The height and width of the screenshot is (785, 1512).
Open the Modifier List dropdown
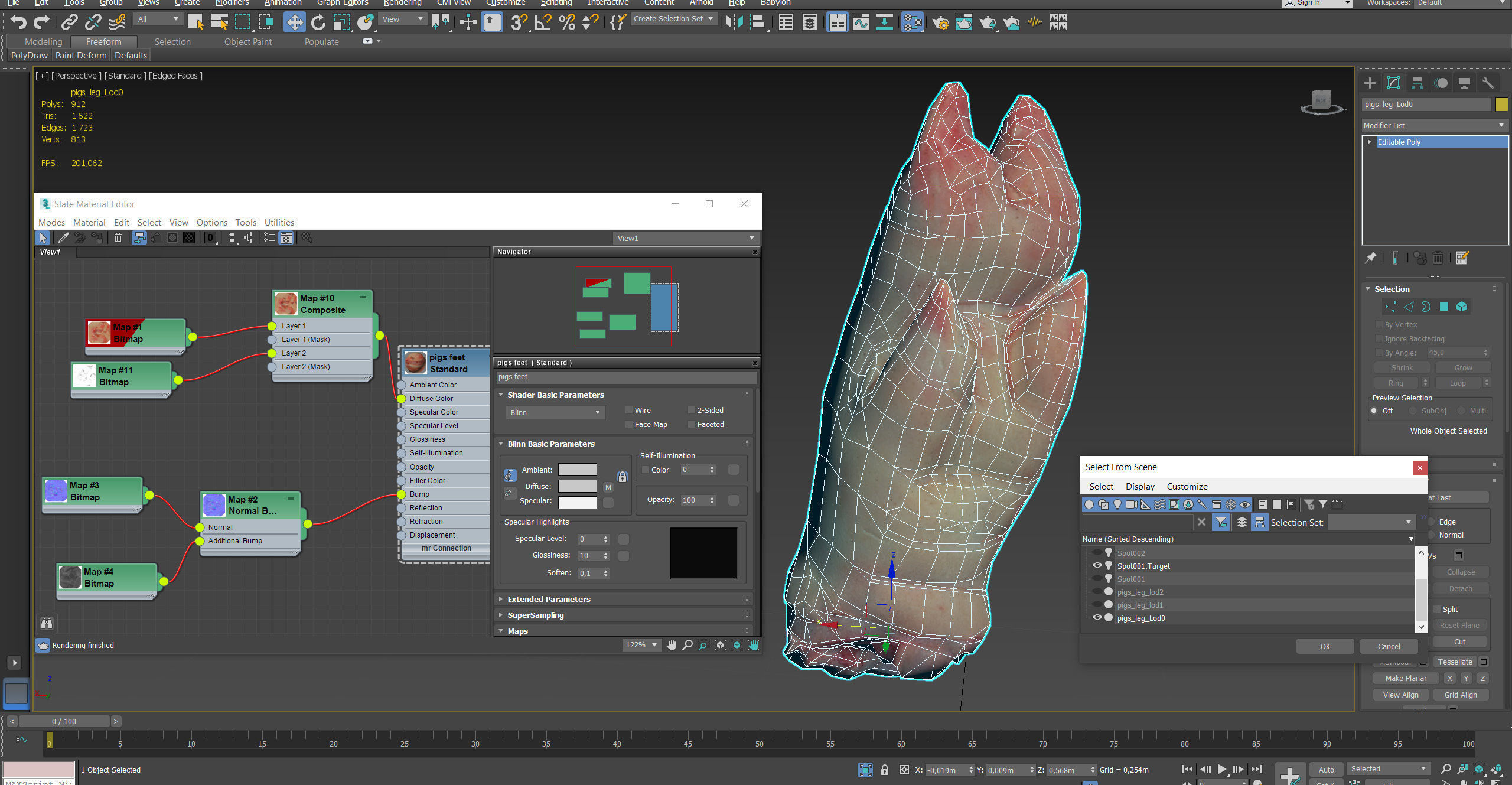(x=1435, y=125)
